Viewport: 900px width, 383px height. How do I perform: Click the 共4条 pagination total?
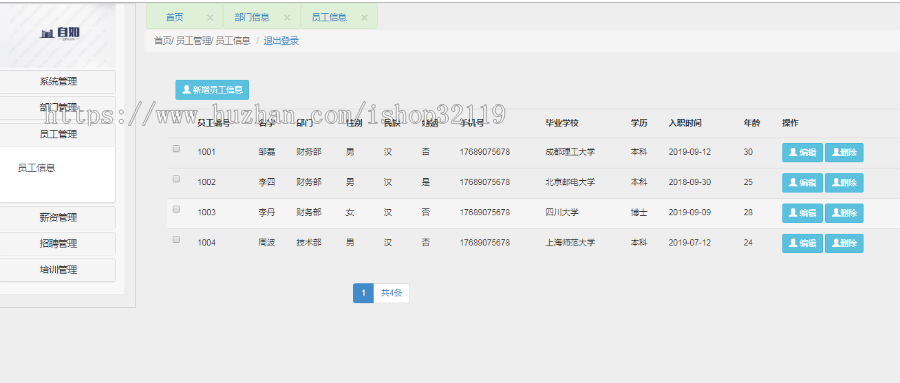[391, 293]
